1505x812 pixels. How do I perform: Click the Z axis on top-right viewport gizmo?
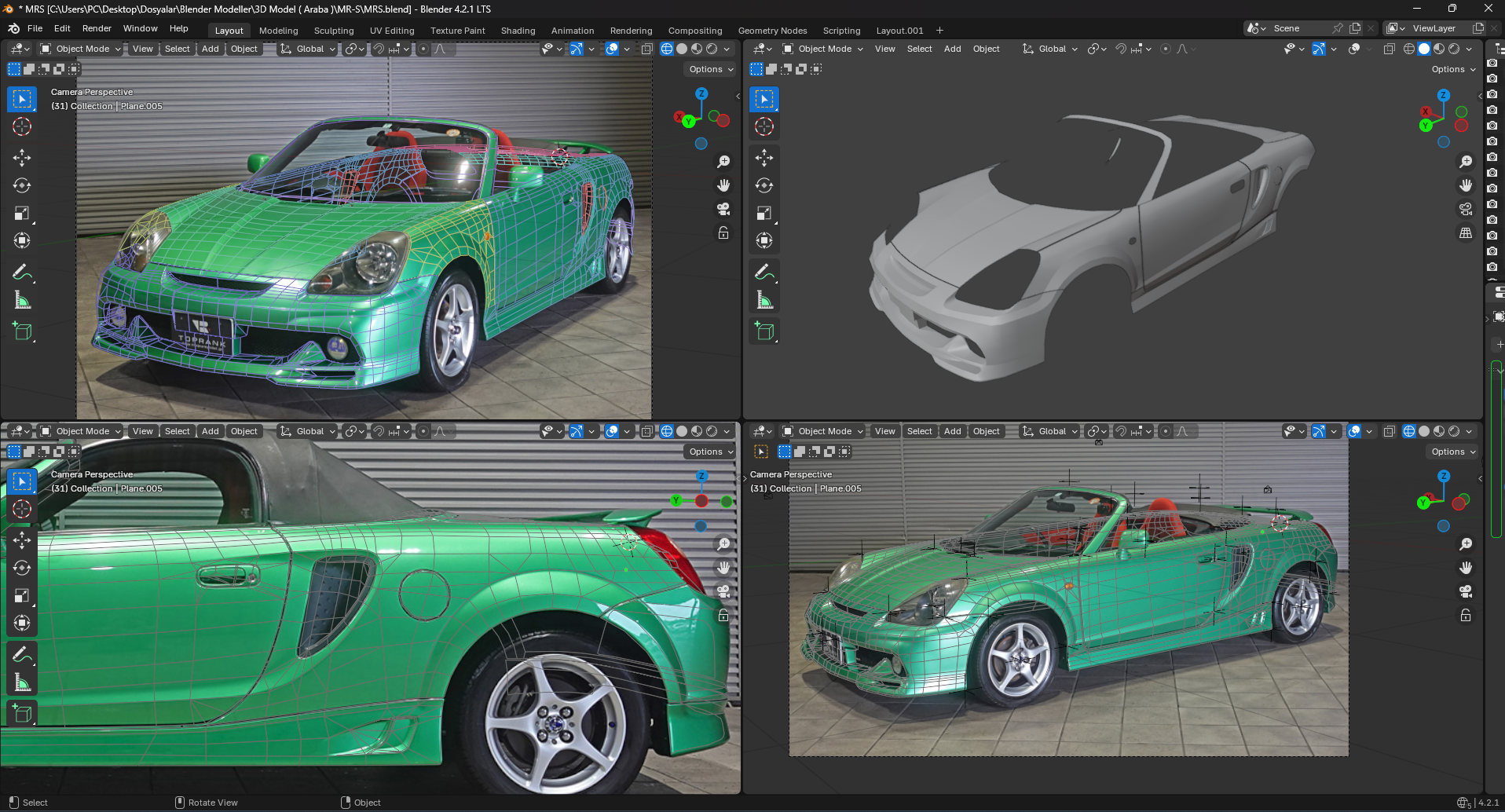[x=1443, y=95]
